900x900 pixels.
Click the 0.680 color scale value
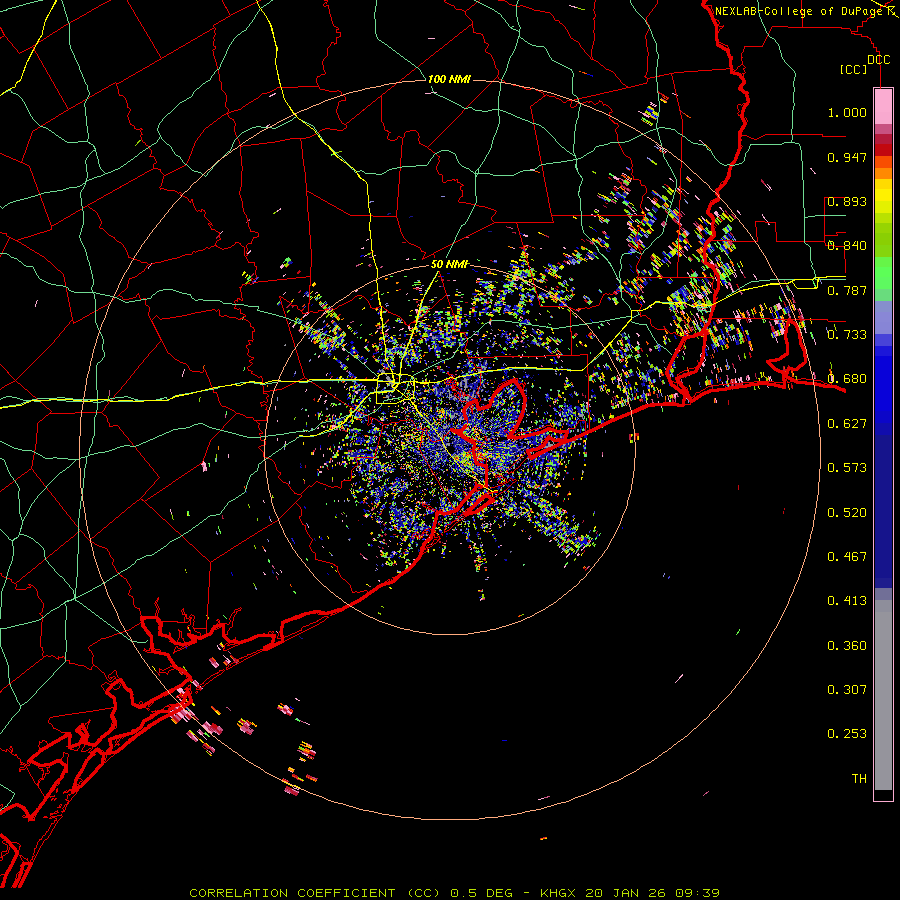pyautogui.click(x=847, y=379)
